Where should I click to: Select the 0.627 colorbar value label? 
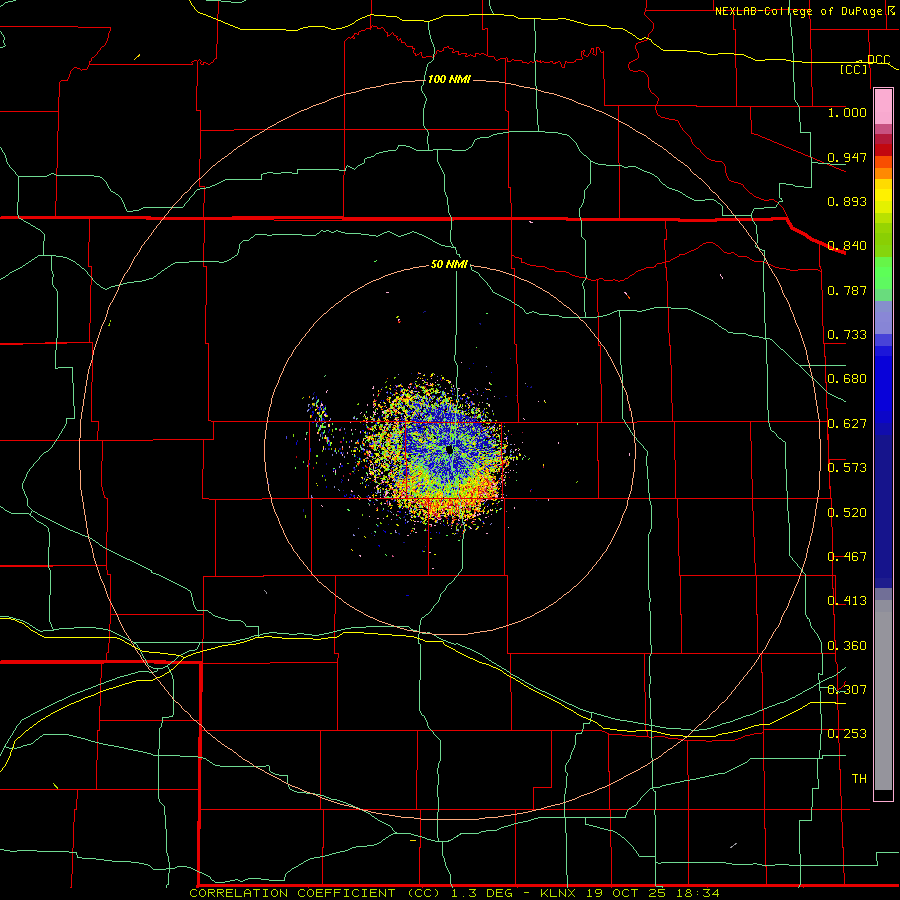[847, 424]
